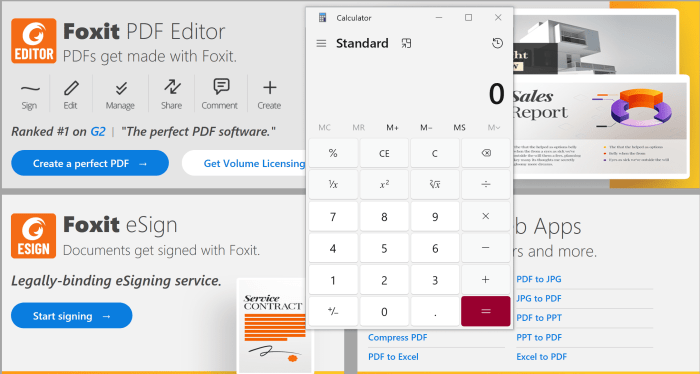Click the x squared key
The width and height of the screenshot is (700, 374).
tap(384, 184)
